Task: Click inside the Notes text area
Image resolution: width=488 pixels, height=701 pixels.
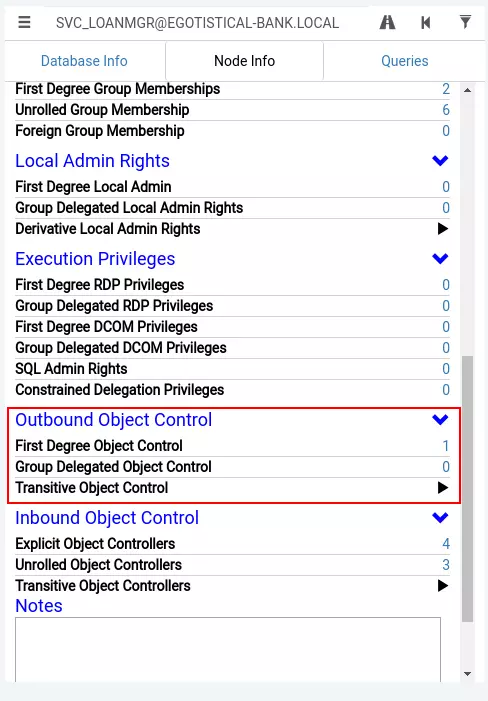Action: click(x=228, y=650)
